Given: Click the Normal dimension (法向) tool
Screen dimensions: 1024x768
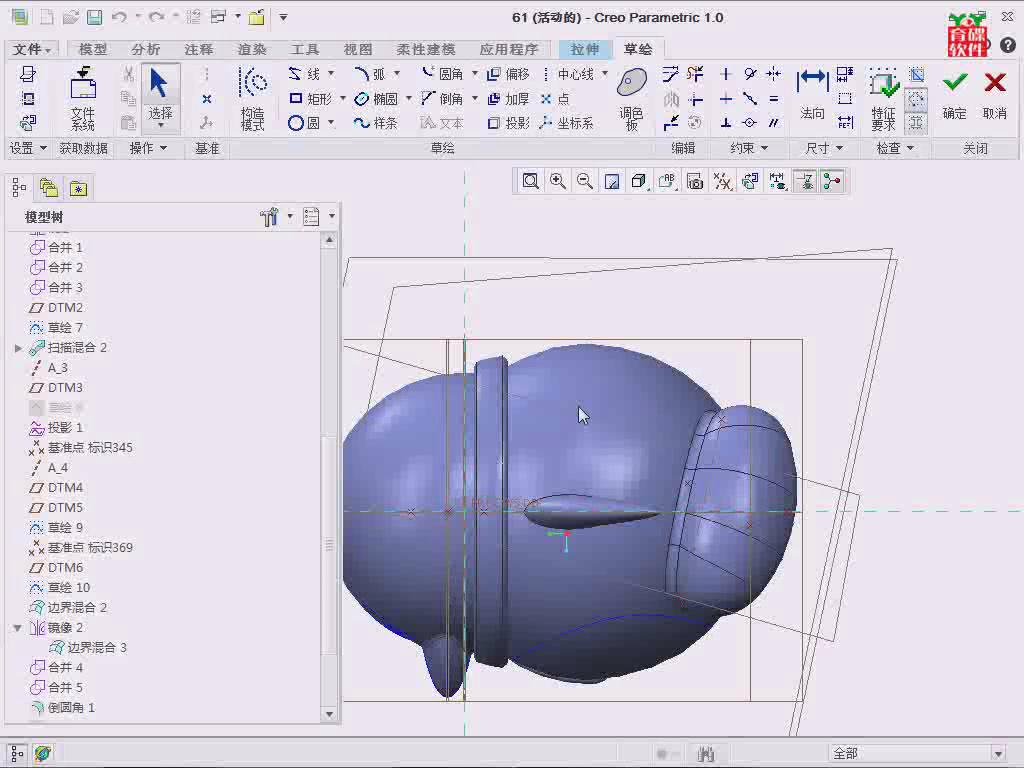Looking at the screenshot, I should (x=812, y=95).
